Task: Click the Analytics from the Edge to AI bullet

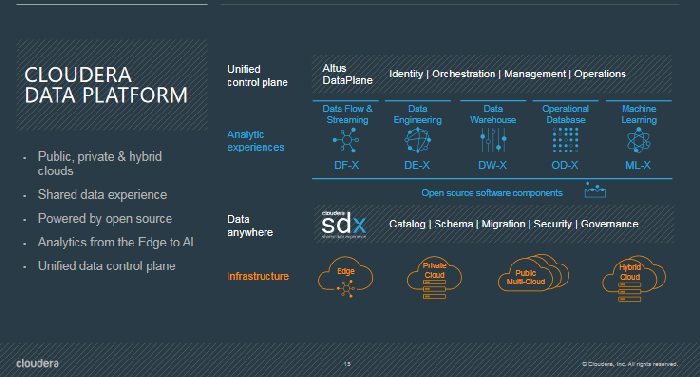Action: click(x=116, y=242)
